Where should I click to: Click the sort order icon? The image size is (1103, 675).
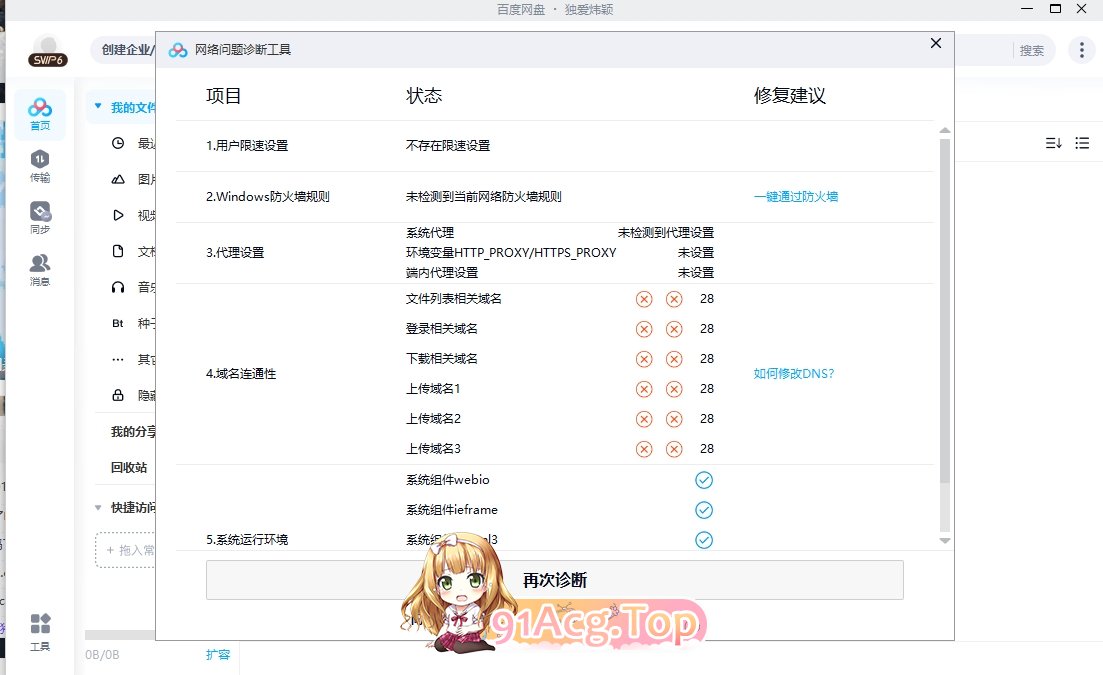tap(1053, 143)
